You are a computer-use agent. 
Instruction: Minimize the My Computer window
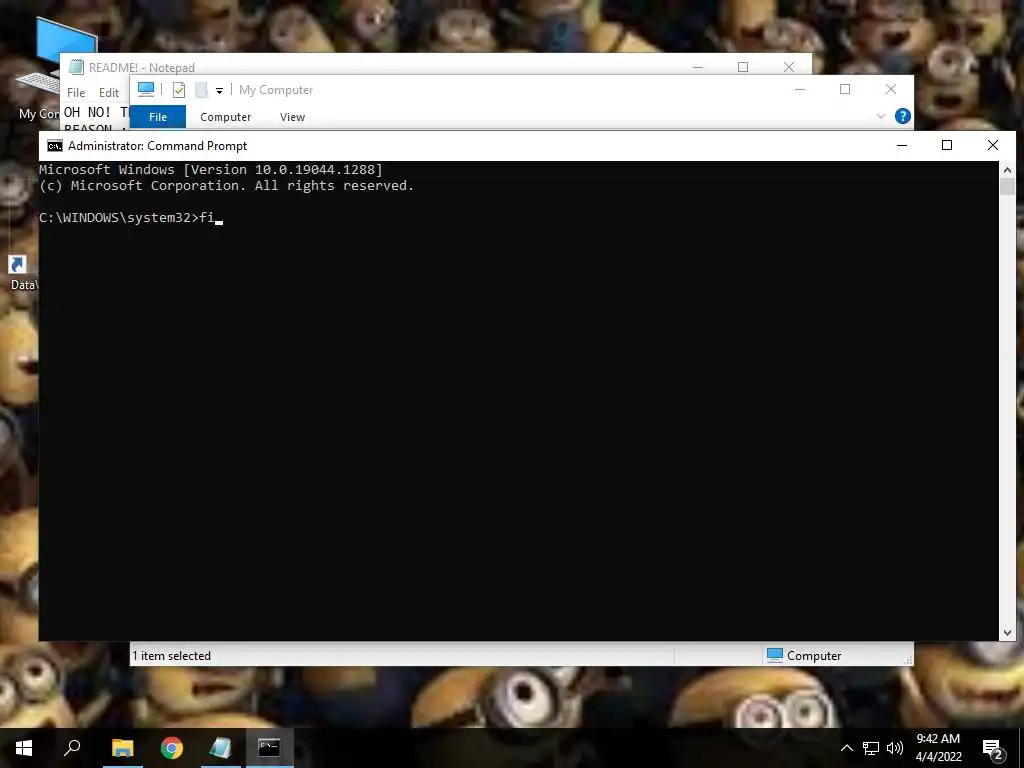click(800, 89)
